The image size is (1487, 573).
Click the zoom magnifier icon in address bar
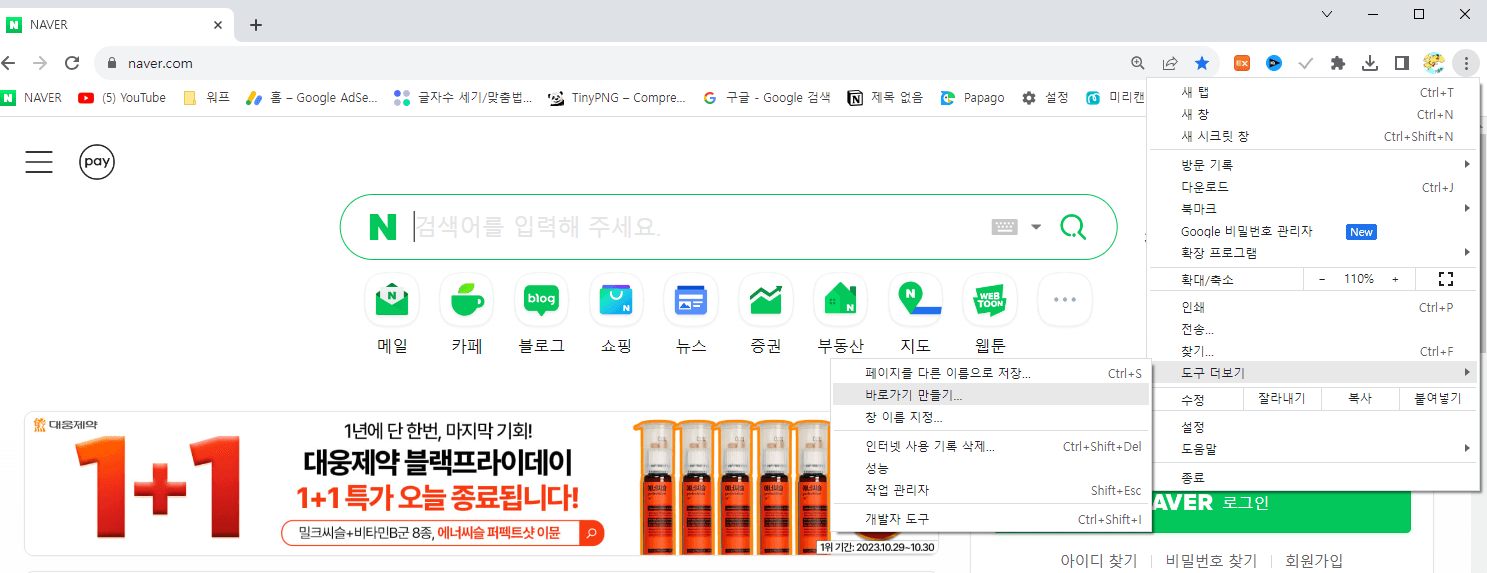tap(1138, 63)
